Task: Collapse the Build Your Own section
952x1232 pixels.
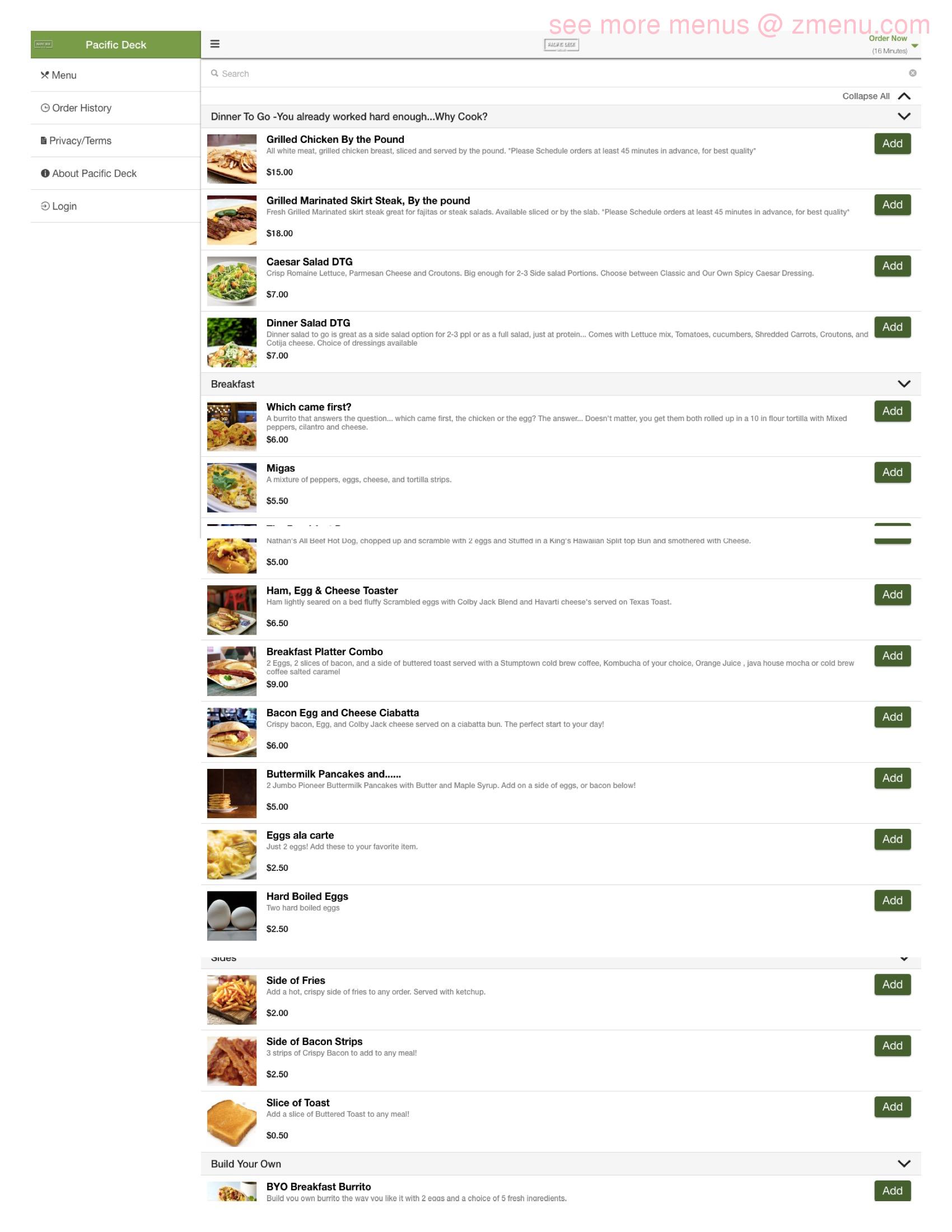Action: pyautogui.click(x=903, y=1164)
